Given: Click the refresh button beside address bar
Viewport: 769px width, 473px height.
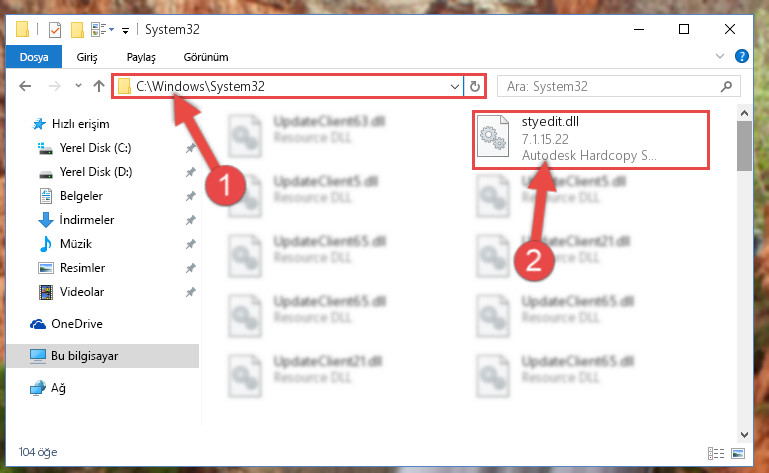Looking at the screenshot, I should coord(474,86).
